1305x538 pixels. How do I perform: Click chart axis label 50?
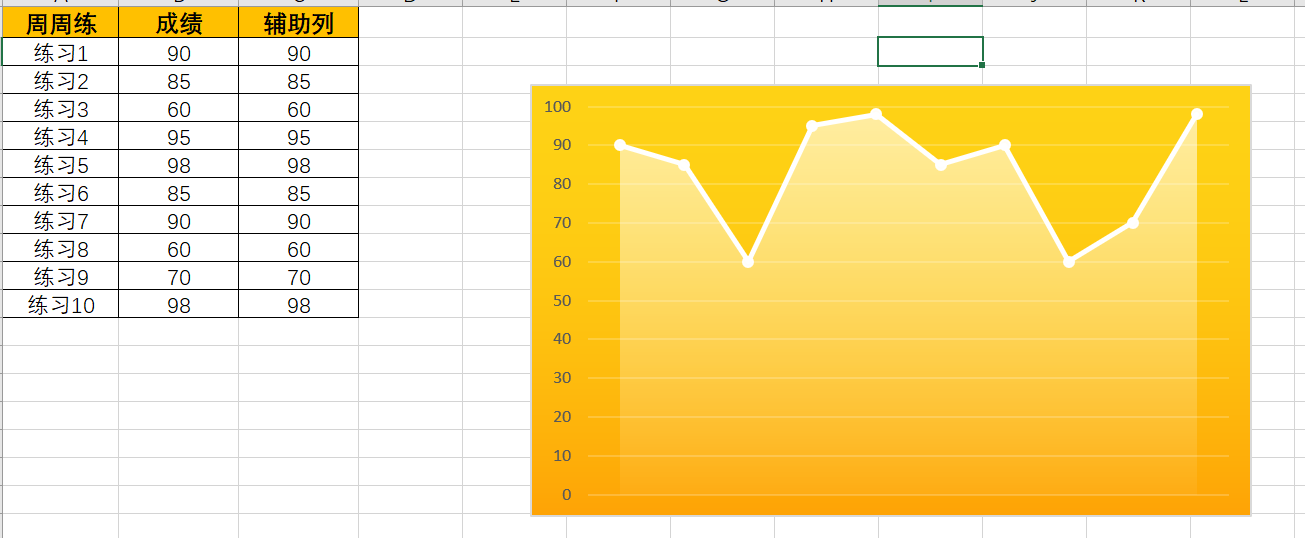pyautogui.click(x=562, y=300)
